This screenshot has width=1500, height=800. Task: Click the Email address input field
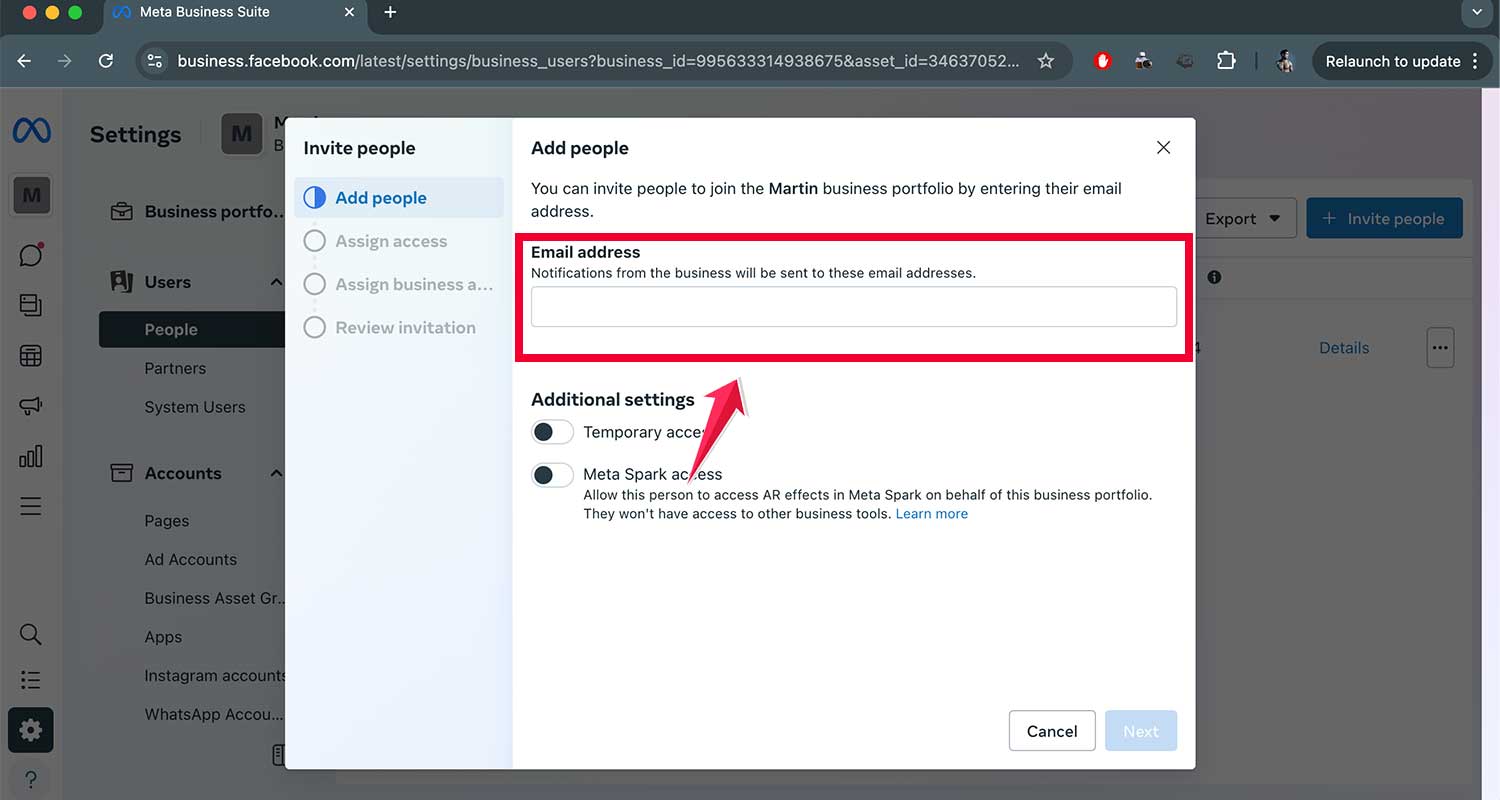click(853, 306)
